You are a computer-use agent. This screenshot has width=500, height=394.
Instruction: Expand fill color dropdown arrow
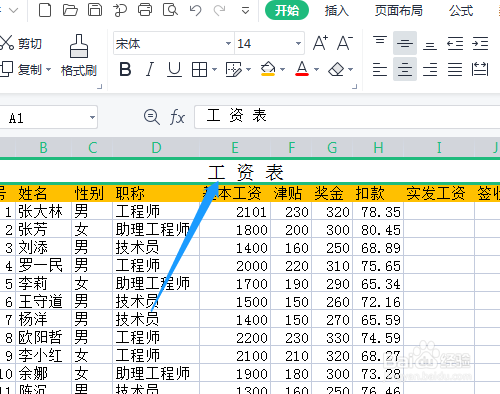click(x=283, y=70)
